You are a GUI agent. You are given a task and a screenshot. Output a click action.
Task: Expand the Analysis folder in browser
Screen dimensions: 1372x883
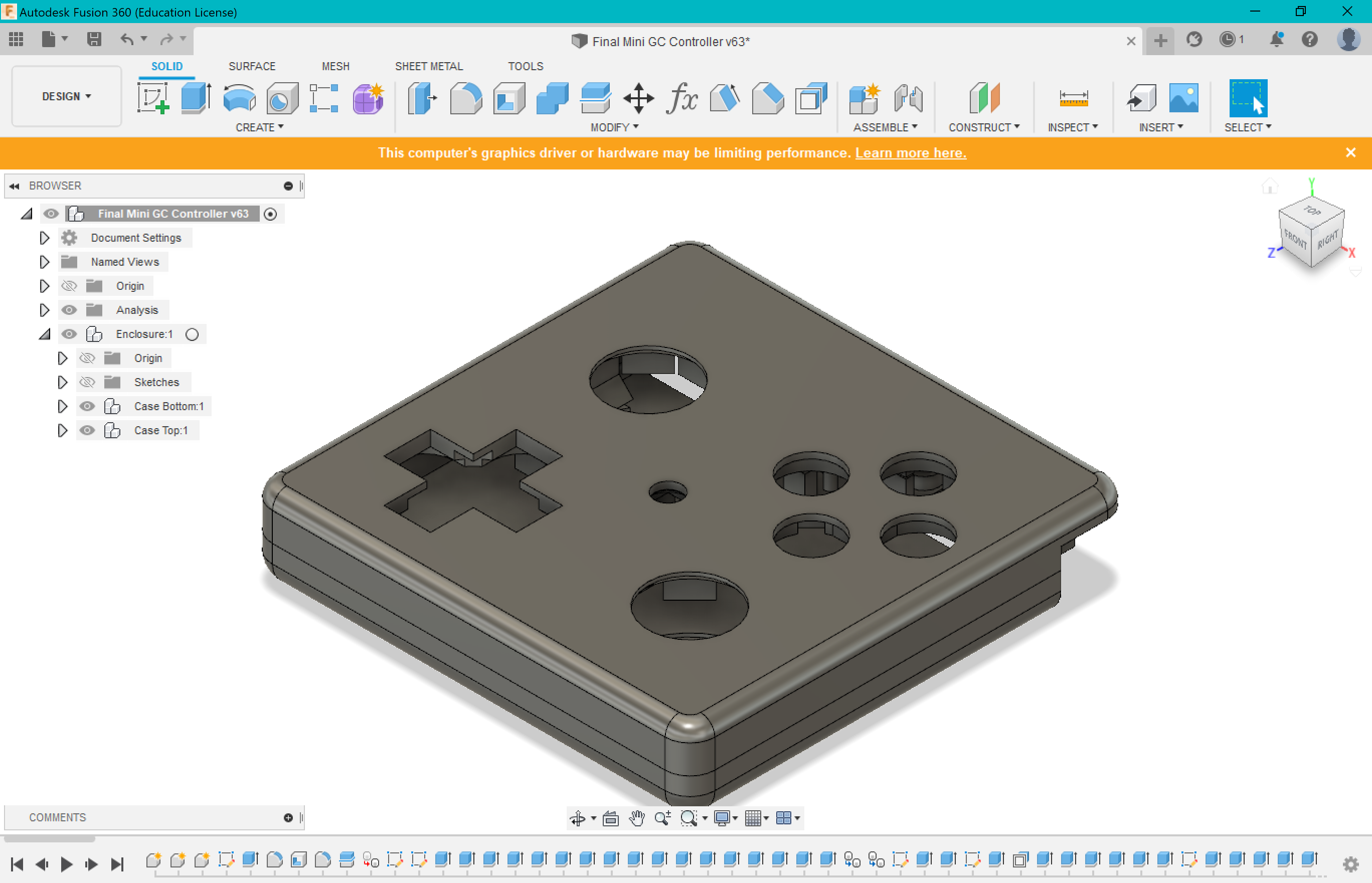[45, 309]
